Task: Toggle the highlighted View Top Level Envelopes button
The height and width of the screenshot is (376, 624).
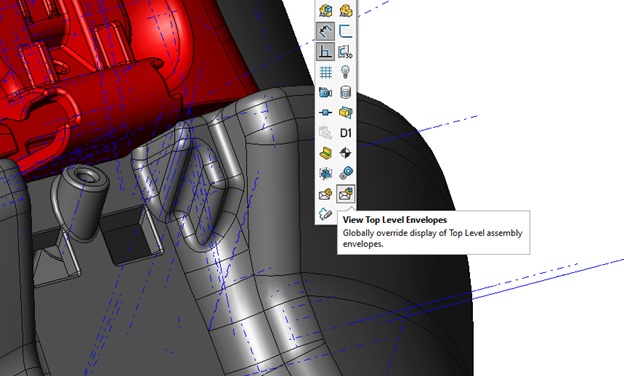Action: pos(345,194)
